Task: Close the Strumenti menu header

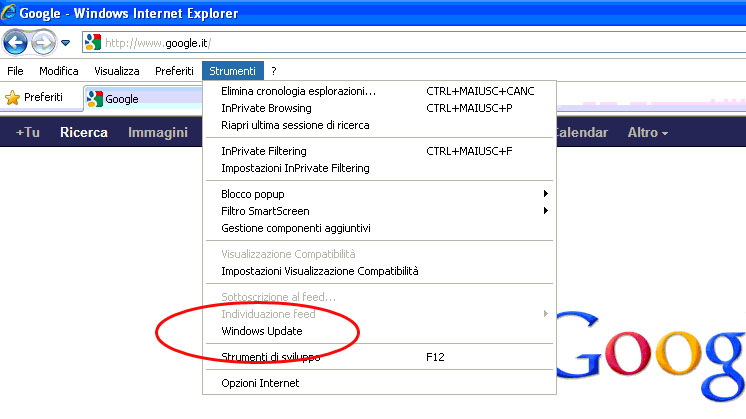Action: [x=233, y=71]
